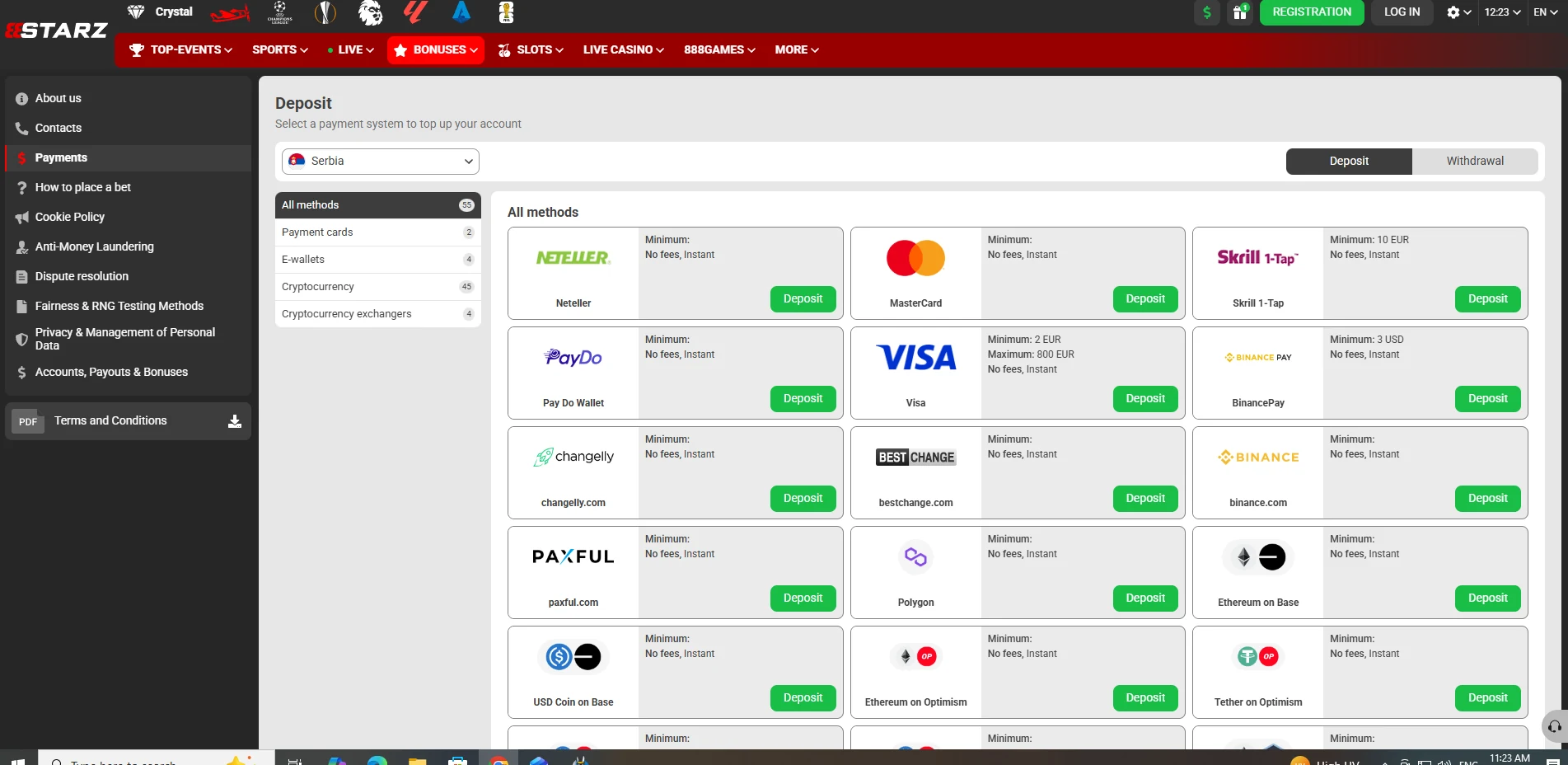1568x765 pixels.
Task: Switch to the Withdrawal toggle
Action: click(x=1475, y=162)
